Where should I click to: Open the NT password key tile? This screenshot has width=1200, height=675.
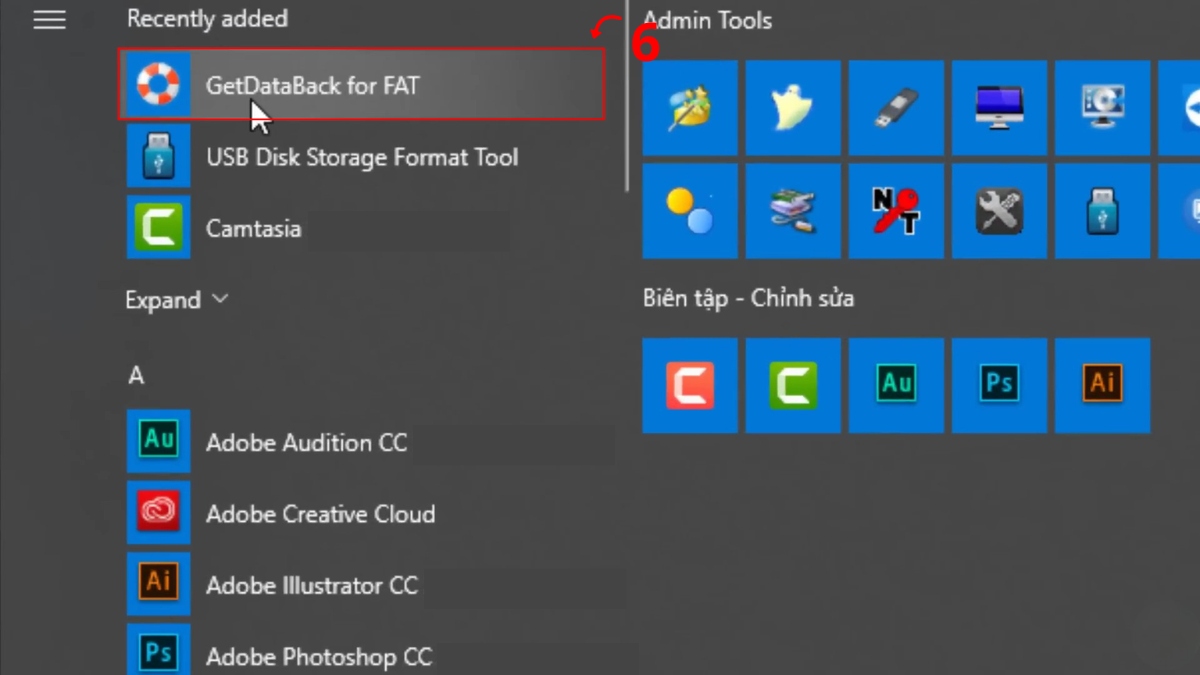[x=896, y=211]
